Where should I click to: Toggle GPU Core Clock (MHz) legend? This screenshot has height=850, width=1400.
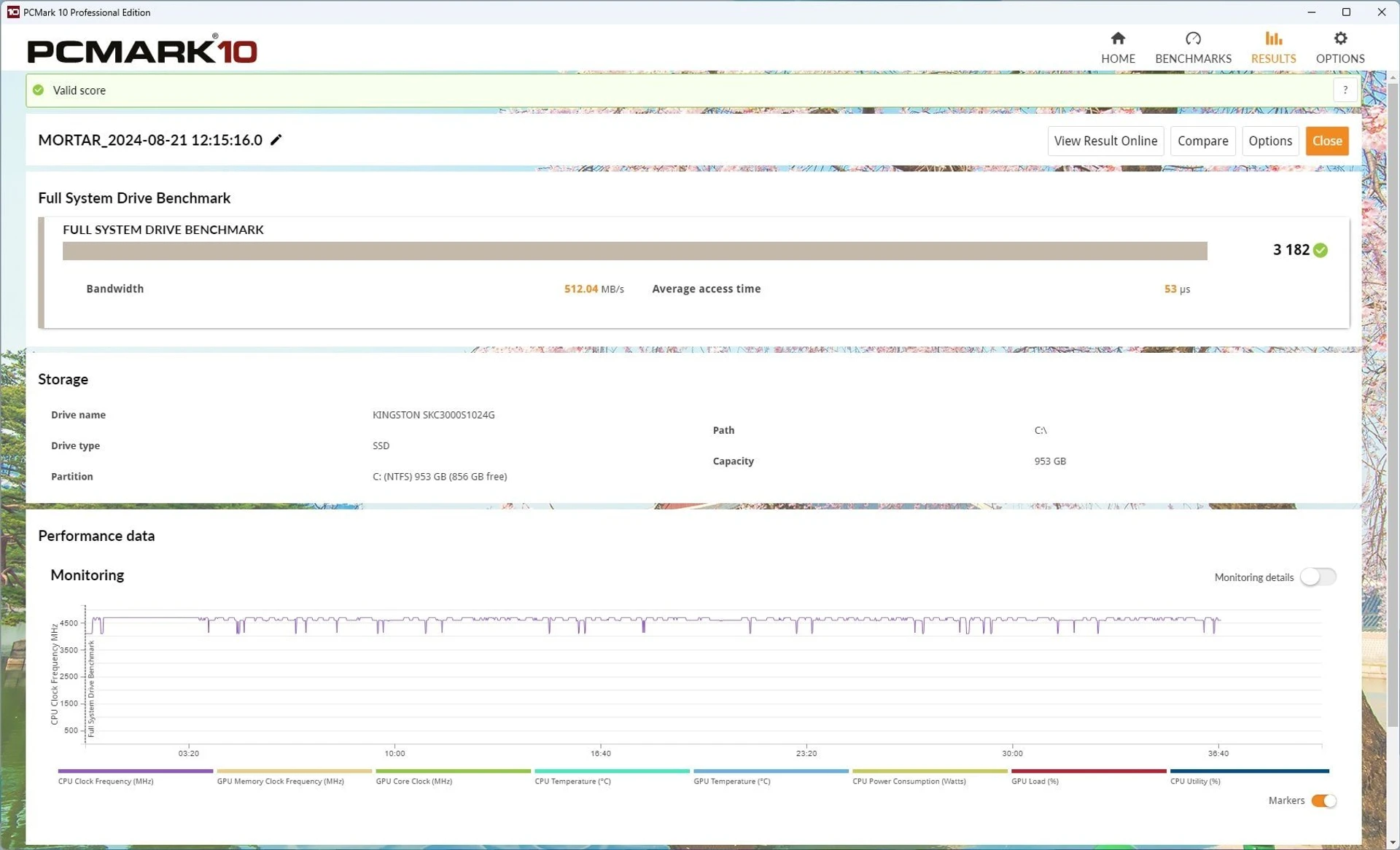[453, 776]
